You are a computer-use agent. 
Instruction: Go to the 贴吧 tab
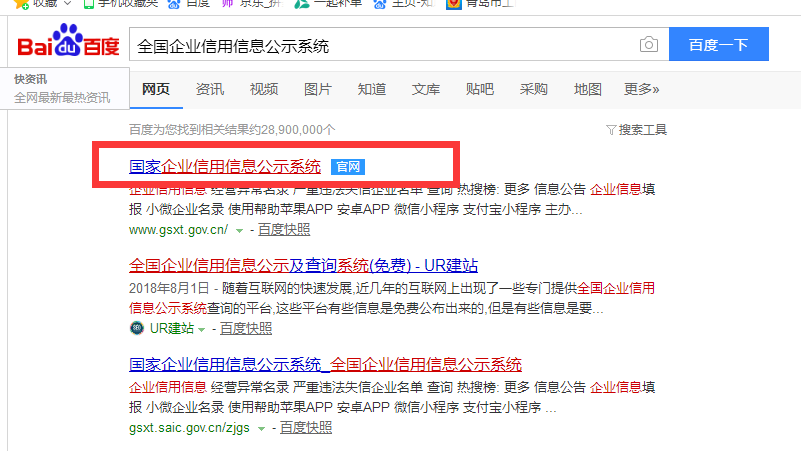click(480, 89)
